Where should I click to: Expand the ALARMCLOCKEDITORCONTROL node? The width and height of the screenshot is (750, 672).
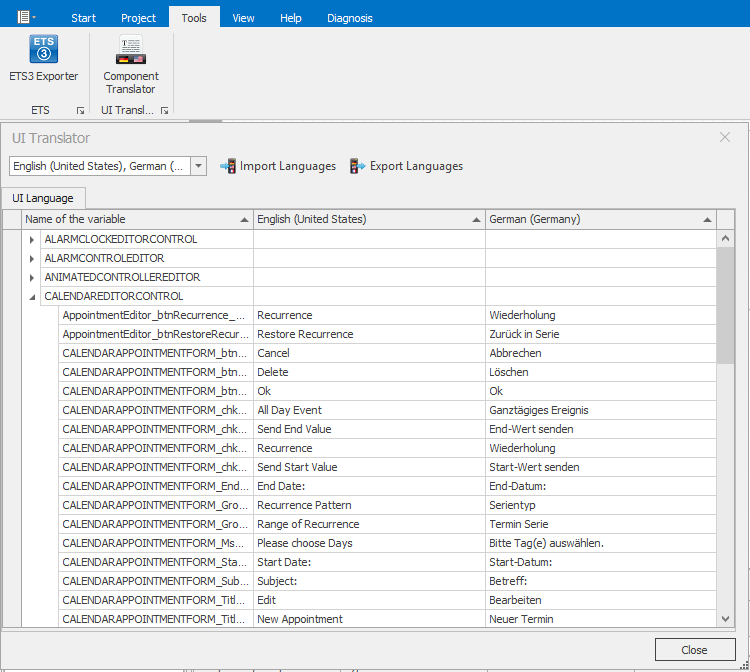32,240
